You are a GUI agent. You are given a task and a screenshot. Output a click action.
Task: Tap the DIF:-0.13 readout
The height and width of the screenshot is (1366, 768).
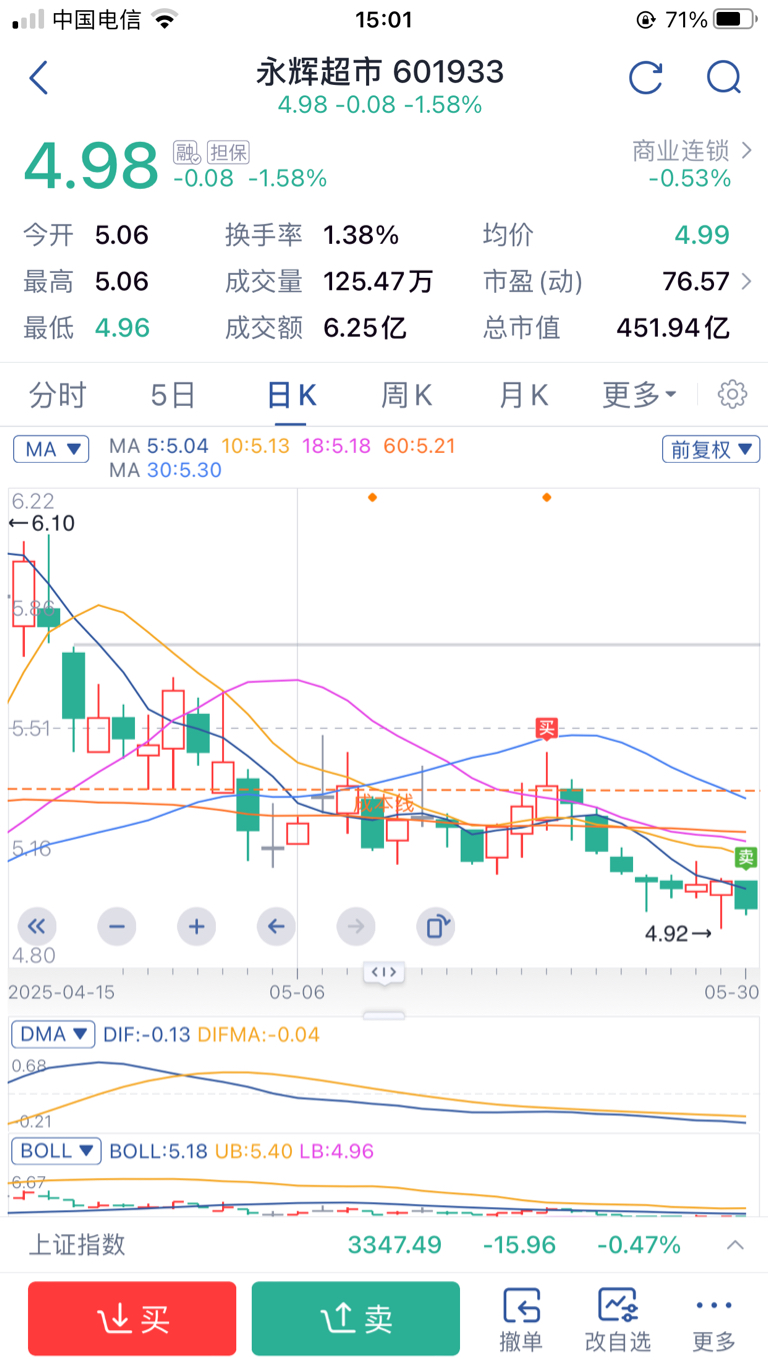[x=147, y=1034]
